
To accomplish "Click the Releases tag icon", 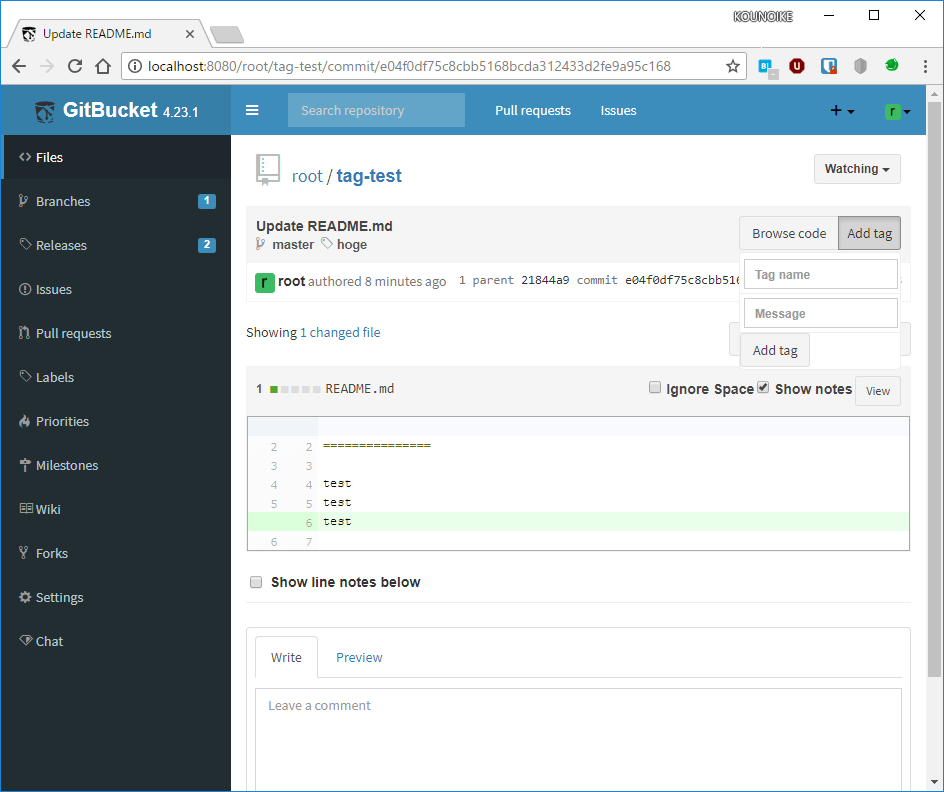I will [x=25, y=244].
